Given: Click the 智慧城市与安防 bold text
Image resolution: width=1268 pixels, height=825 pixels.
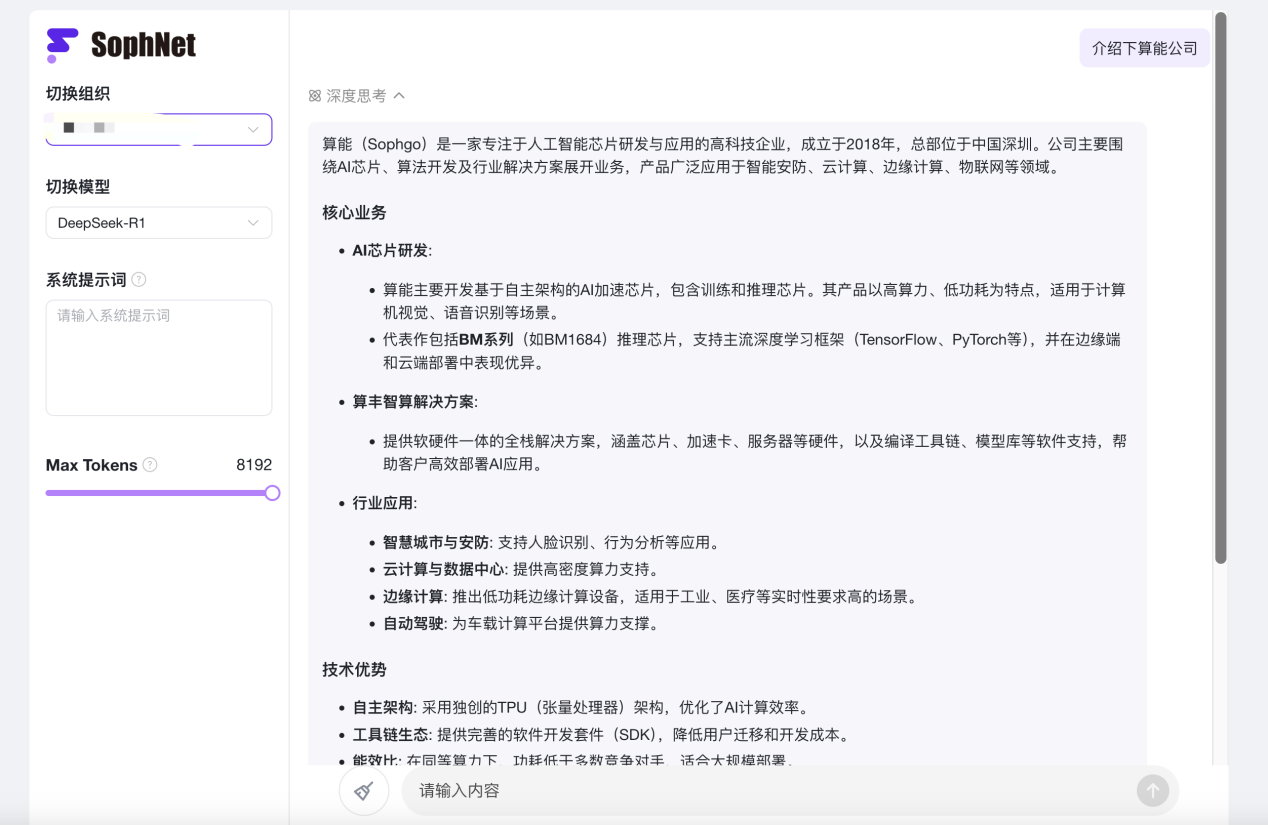Looking at the screenshot, I should [436, 543].
